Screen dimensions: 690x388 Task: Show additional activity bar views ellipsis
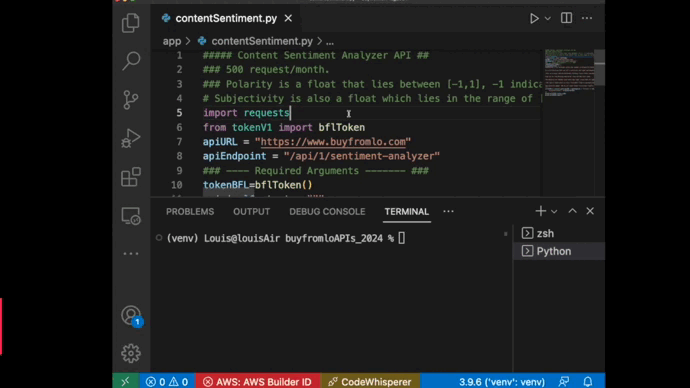pyautogui.click(x=131, y=254)
